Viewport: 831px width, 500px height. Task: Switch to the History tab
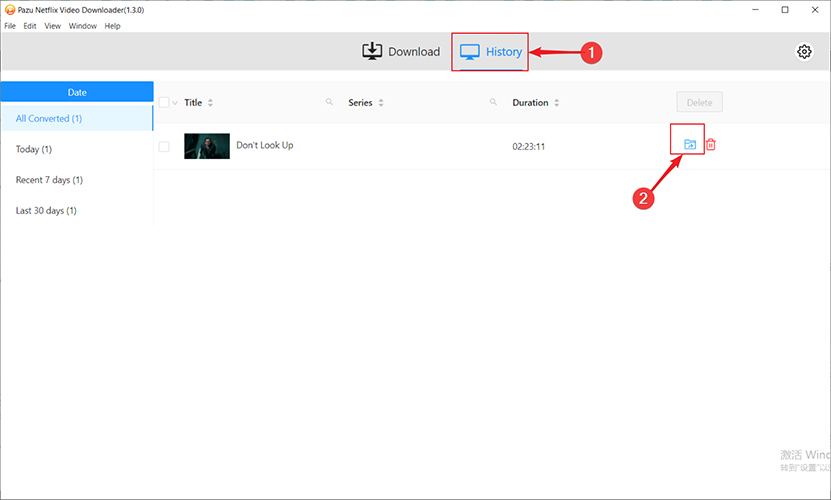pyautogui.click(x=490, y=52)
